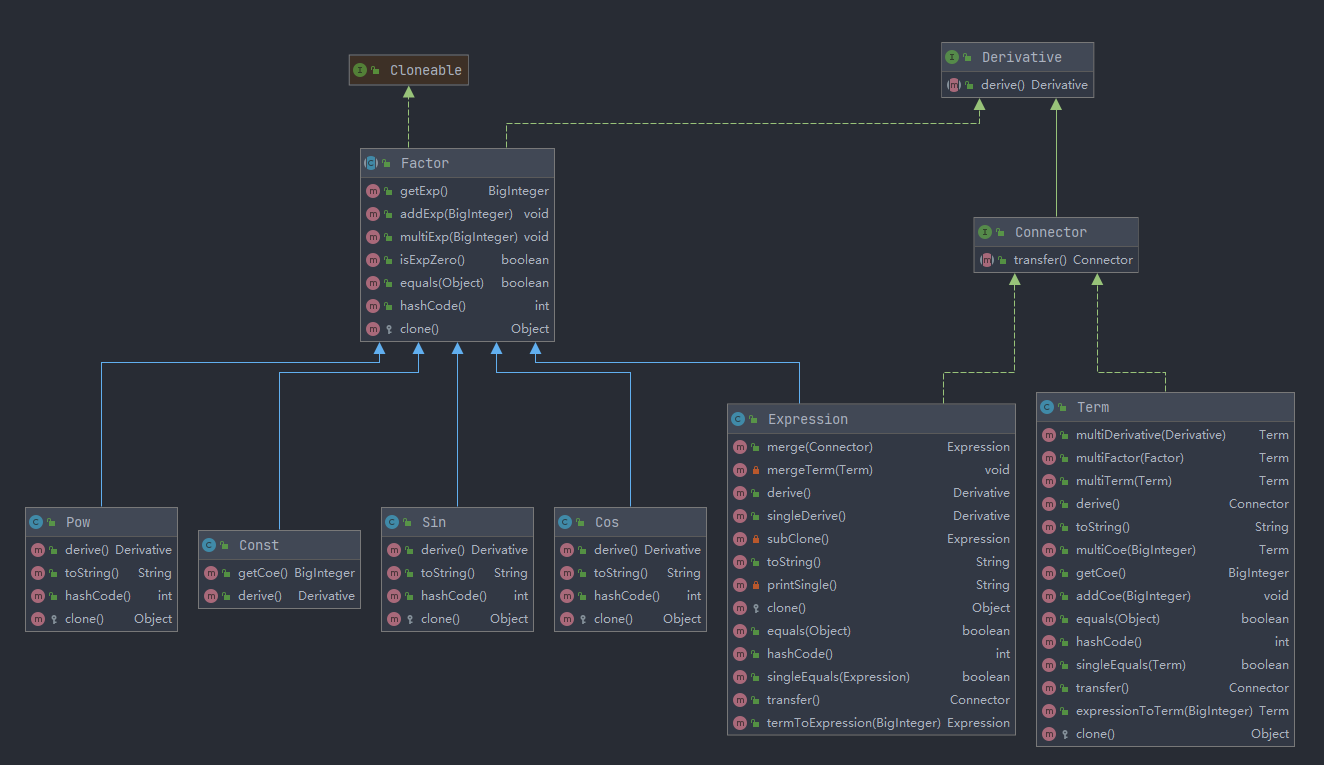Click the method icon beside getExp() in Factor
1324x765 pixels.
tap(372, 191)
